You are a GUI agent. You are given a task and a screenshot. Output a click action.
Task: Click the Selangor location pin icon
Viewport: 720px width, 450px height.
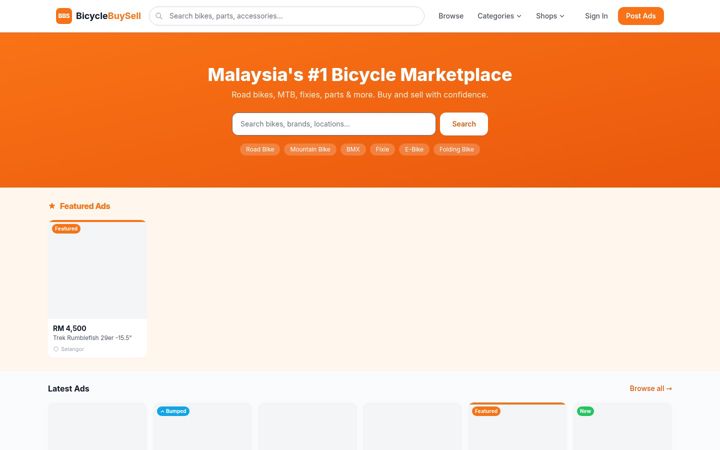click(56, 349)
